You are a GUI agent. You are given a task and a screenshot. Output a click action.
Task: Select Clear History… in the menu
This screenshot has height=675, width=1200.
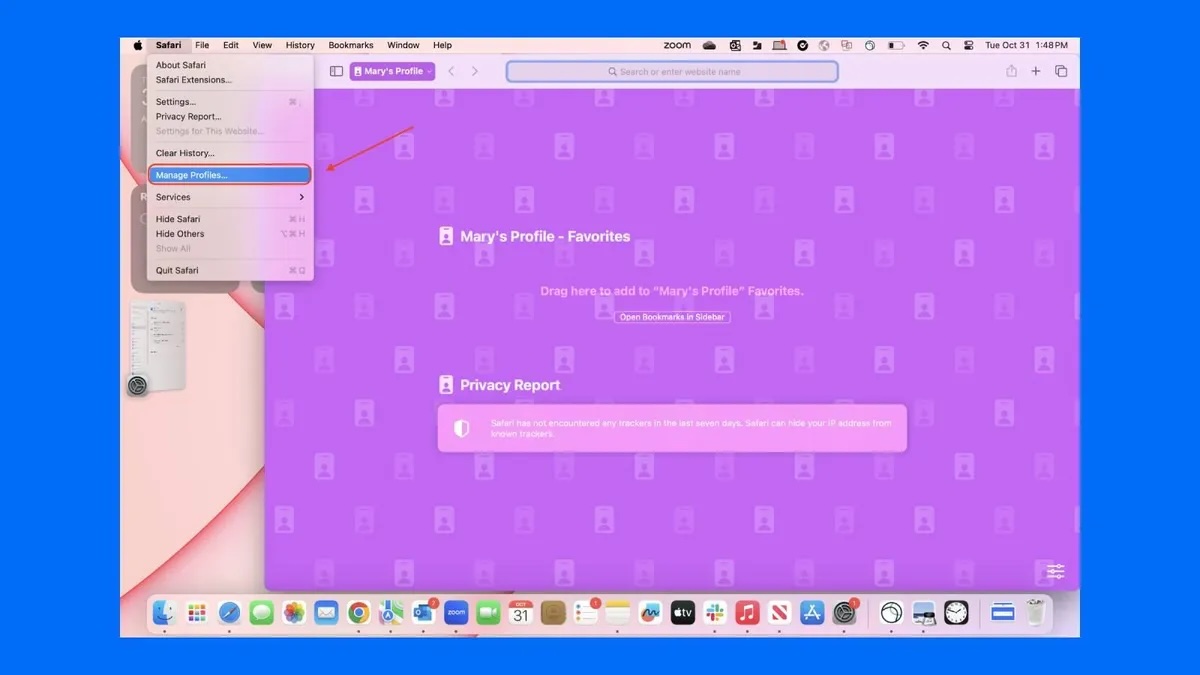coord(230,153)
